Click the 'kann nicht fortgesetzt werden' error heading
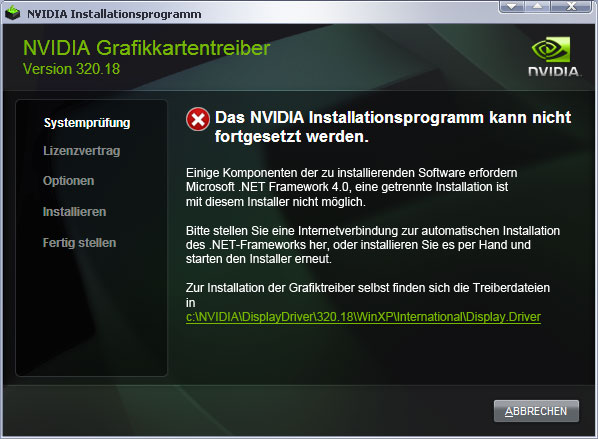This screenshot has width=598, height=439. 393,127
